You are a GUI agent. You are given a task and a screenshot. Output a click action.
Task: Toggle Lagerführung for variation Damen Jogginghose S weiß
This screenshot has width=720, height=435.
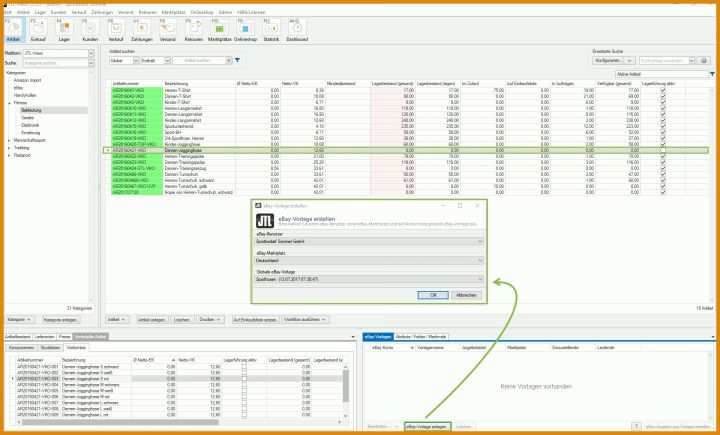coord(244,373)
